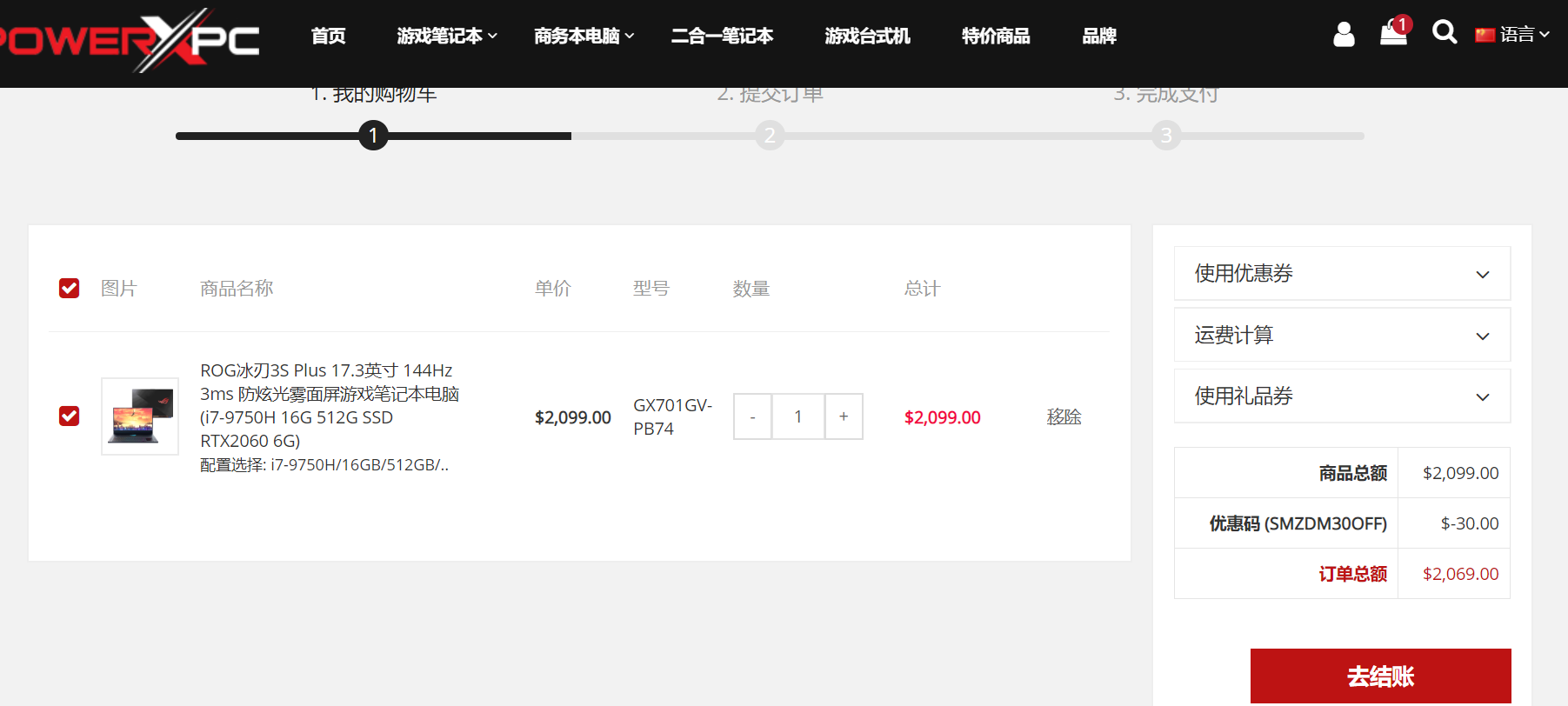Image resolution: width=1568 pixels, height=706 pixels.
Task: Click the 型号 column header
Action: (x=651, y=288)
